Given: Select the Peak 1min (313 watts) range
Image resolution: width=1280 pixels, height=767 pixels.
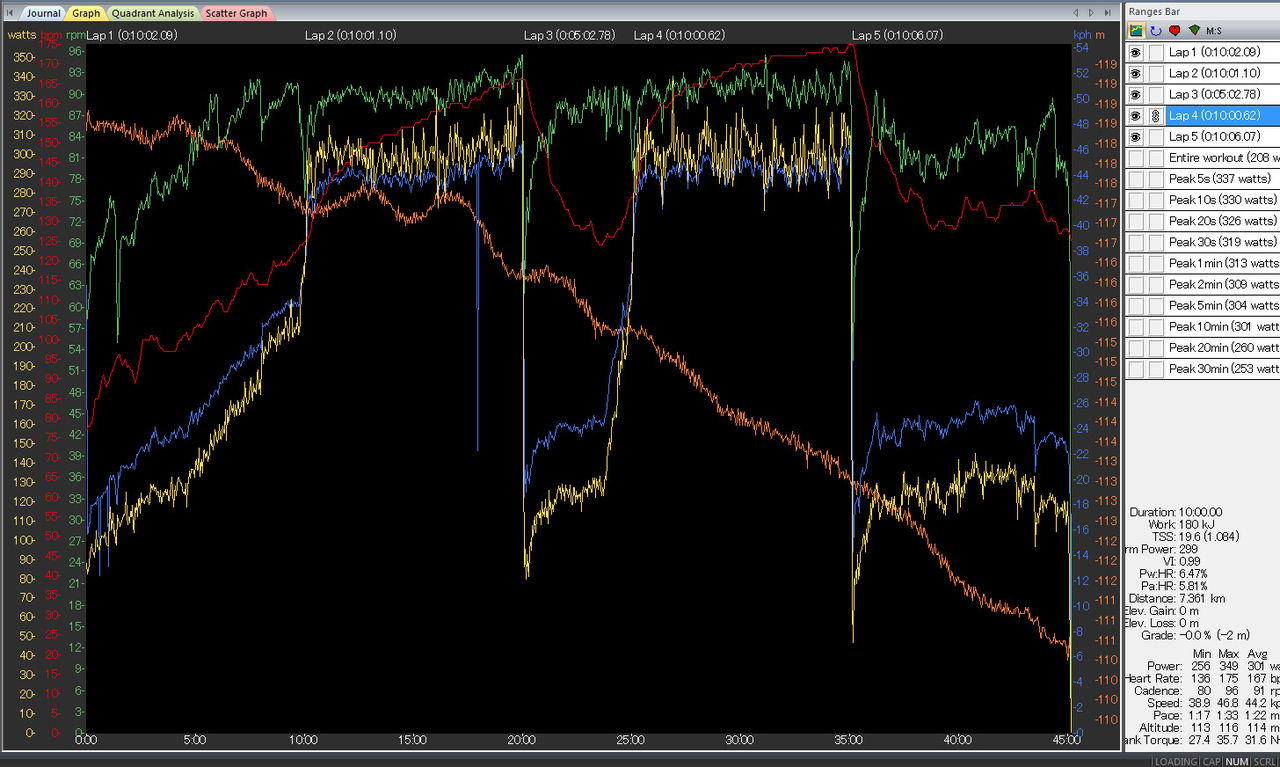Looking at the screenshot, I should point(1222,263).
